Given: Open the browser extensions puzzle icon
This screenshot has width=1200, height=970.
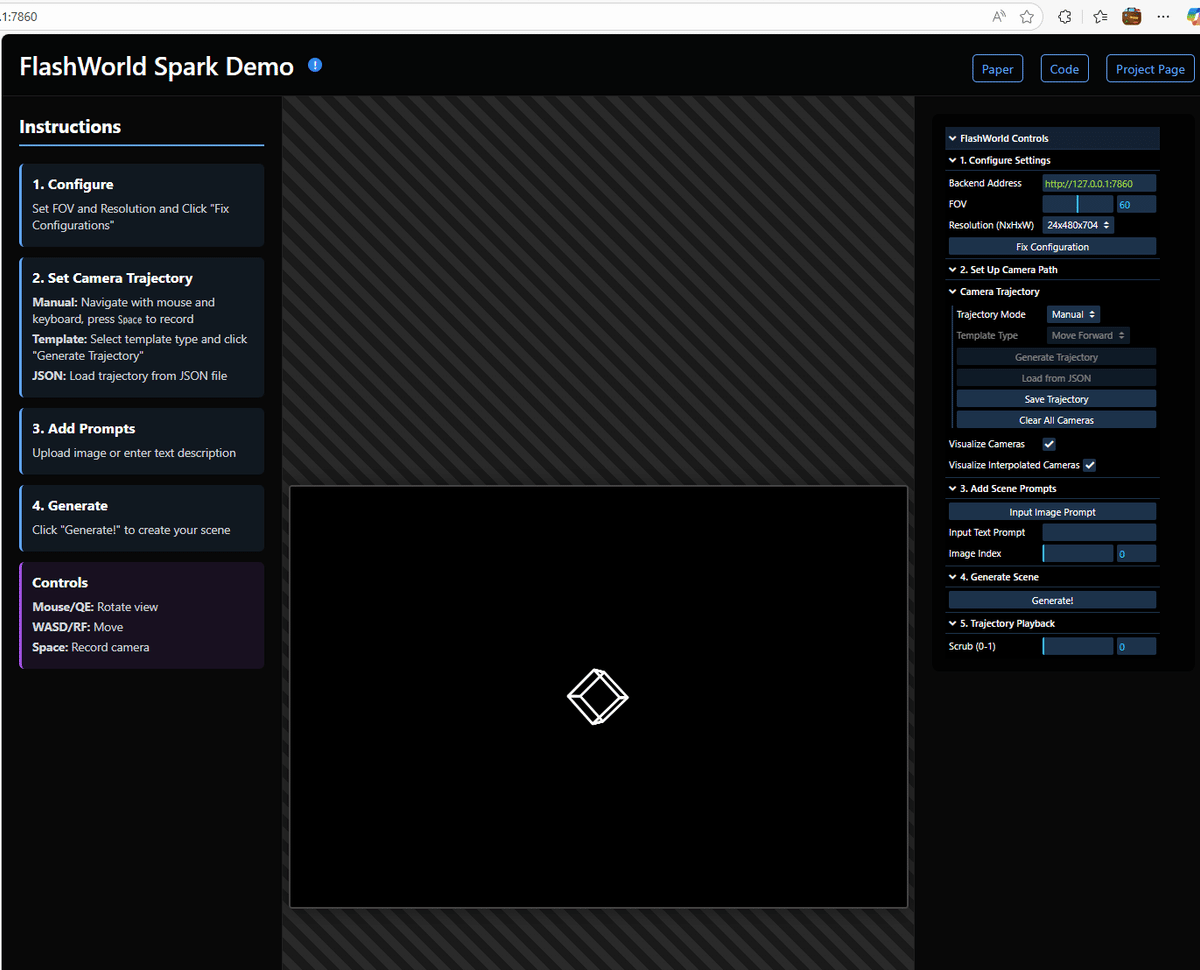Looking at the screenshot, I should (1064, 16).
